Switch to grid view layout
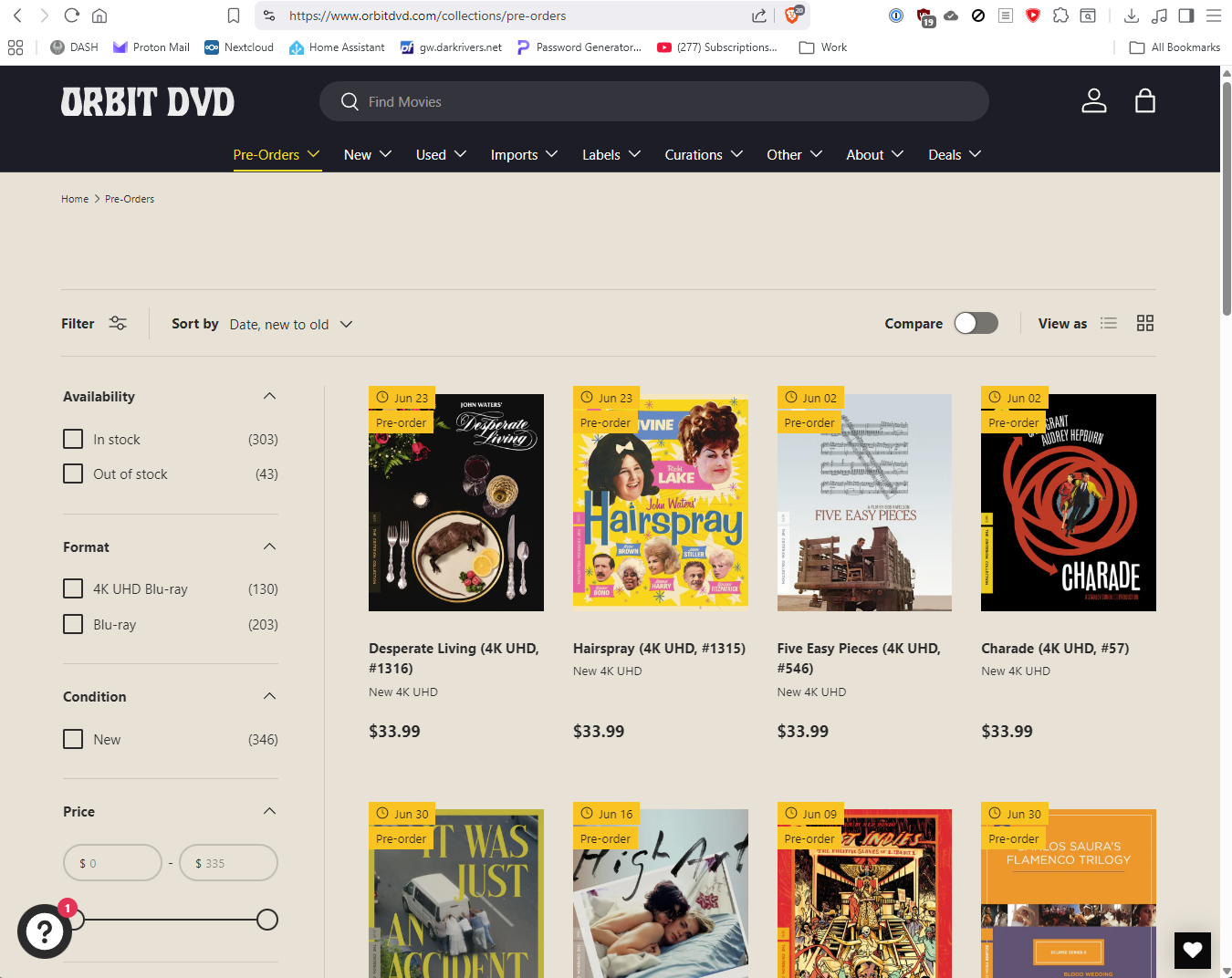The width and height of the screenshot is (1232, 978). click(1145, 323)
